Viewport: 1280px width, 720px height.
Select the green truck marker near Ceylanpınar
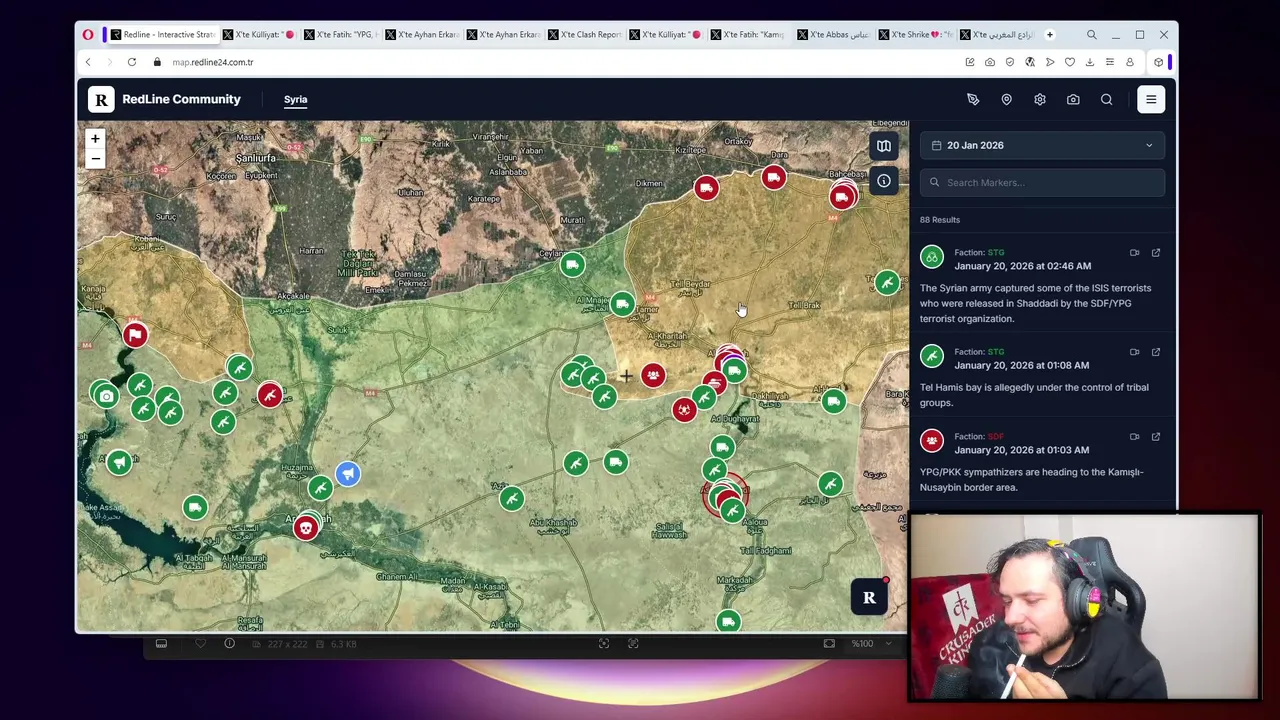pyautogui.click(x=572, y=265)
